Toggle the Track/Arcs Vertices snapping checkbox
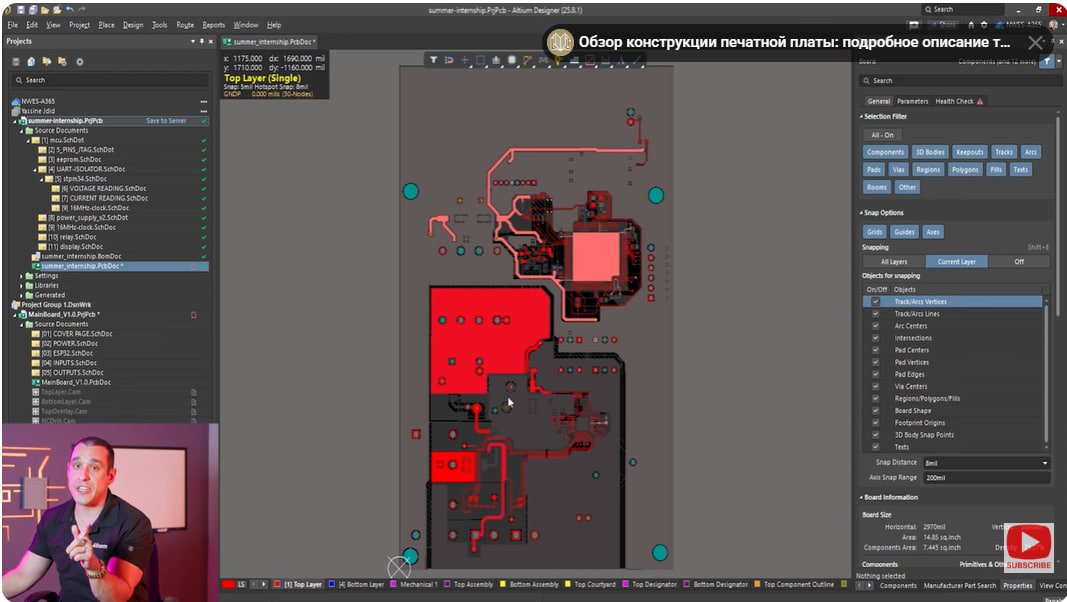Viewport: 1067px width, 602px height. pyautogui.click(x=875, y=301)
